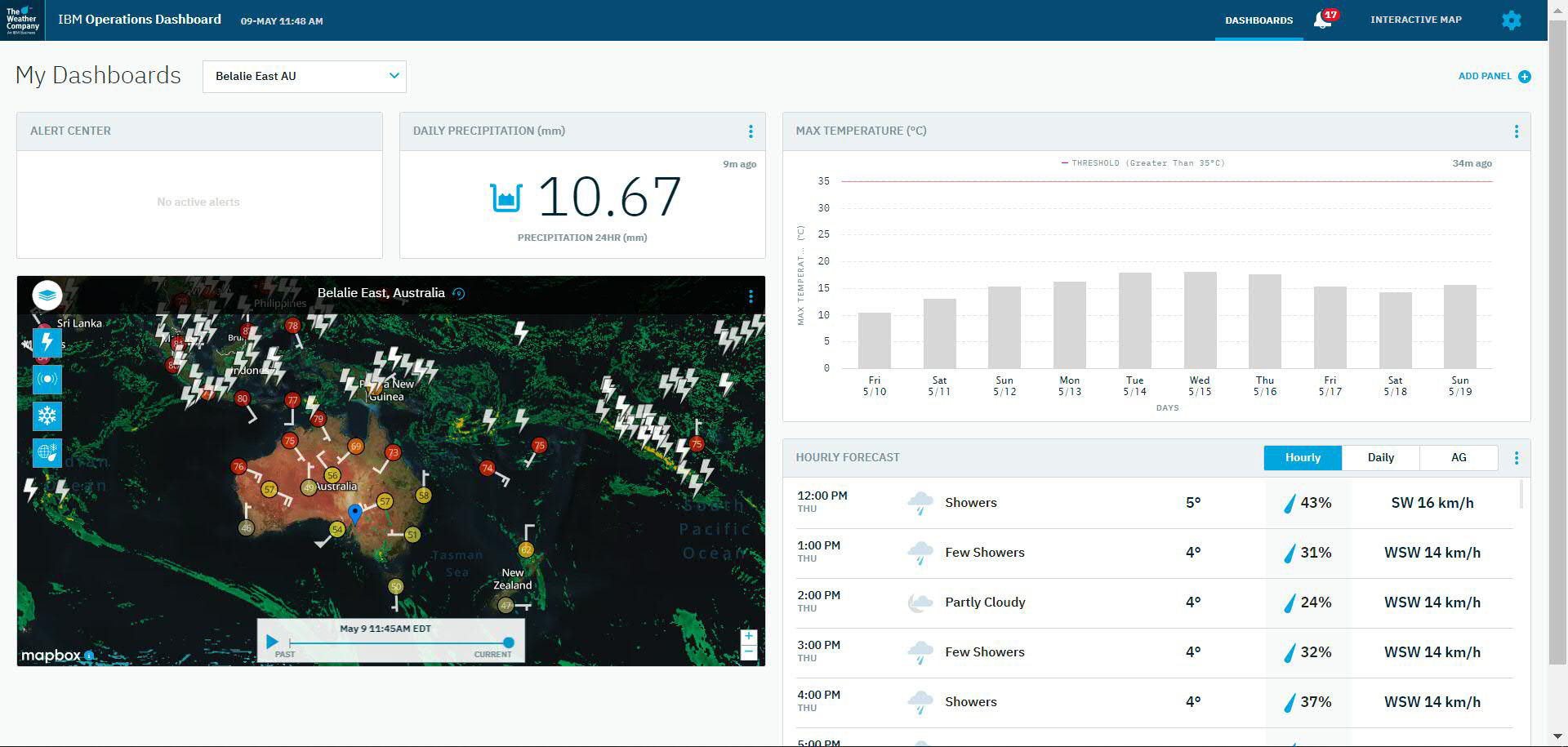Viewport: 1568px width, 747px height.
Task: Open Daily Precipitation panel options menu
Action: 751,131
